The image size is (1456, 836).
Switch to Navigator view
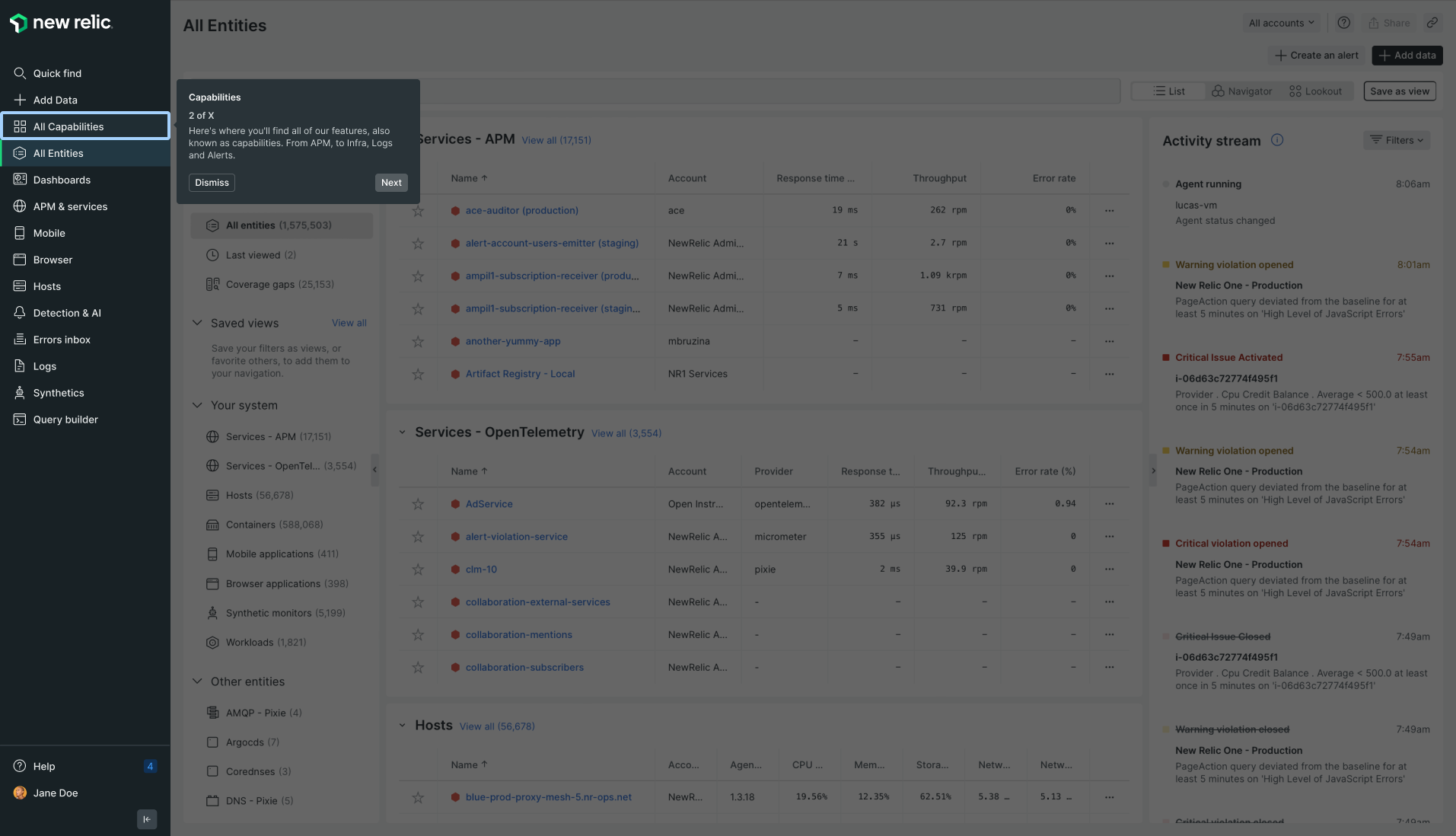click(x=1241, y=91)
